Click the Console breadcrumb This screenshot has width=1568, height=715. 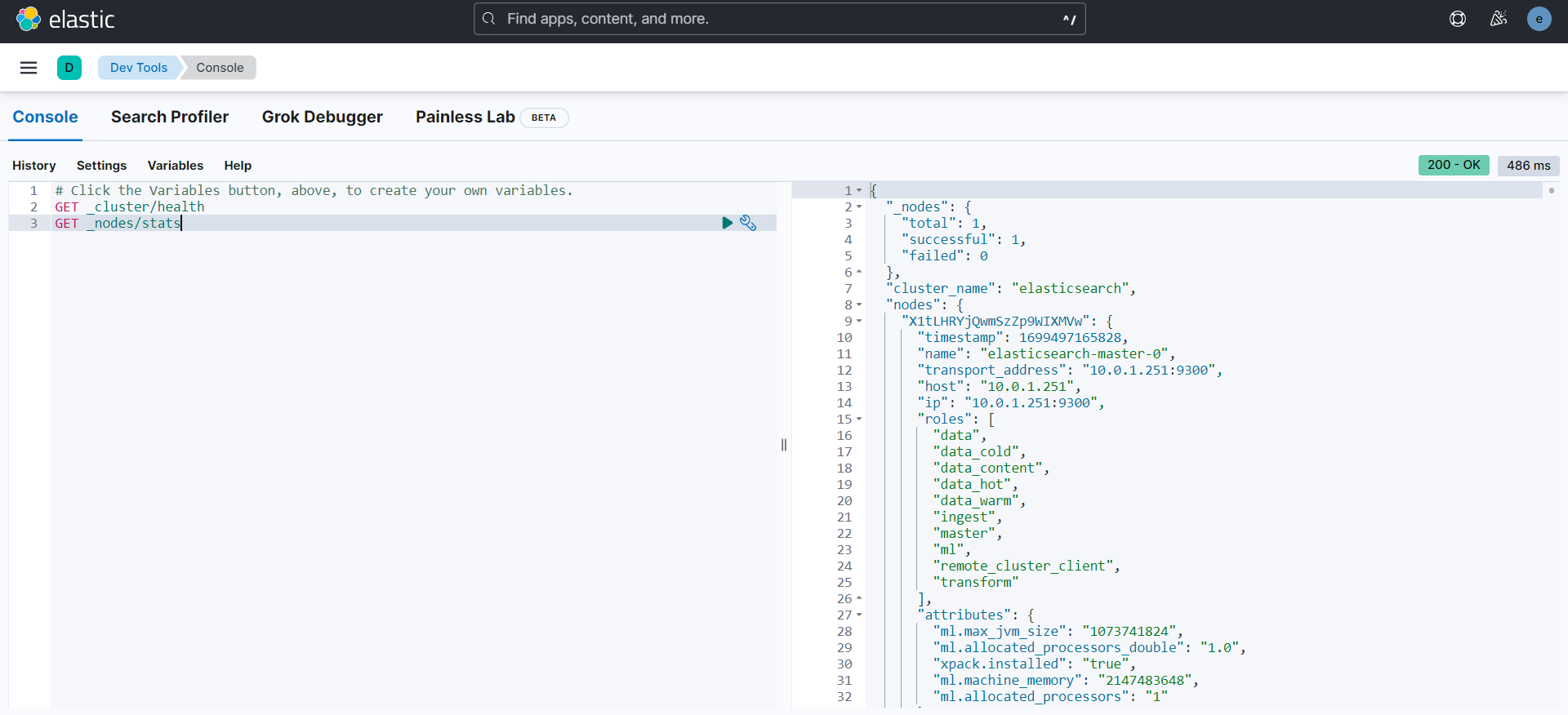coord(220,68)
